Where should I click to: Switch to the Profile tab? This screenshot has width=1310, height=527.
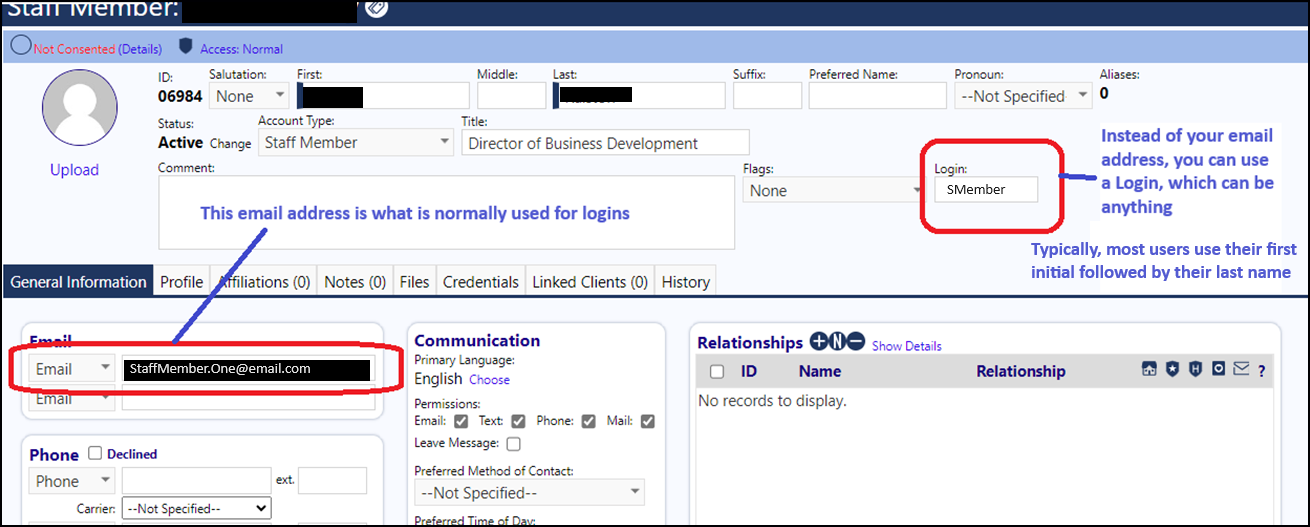click(x=182, y=282)
